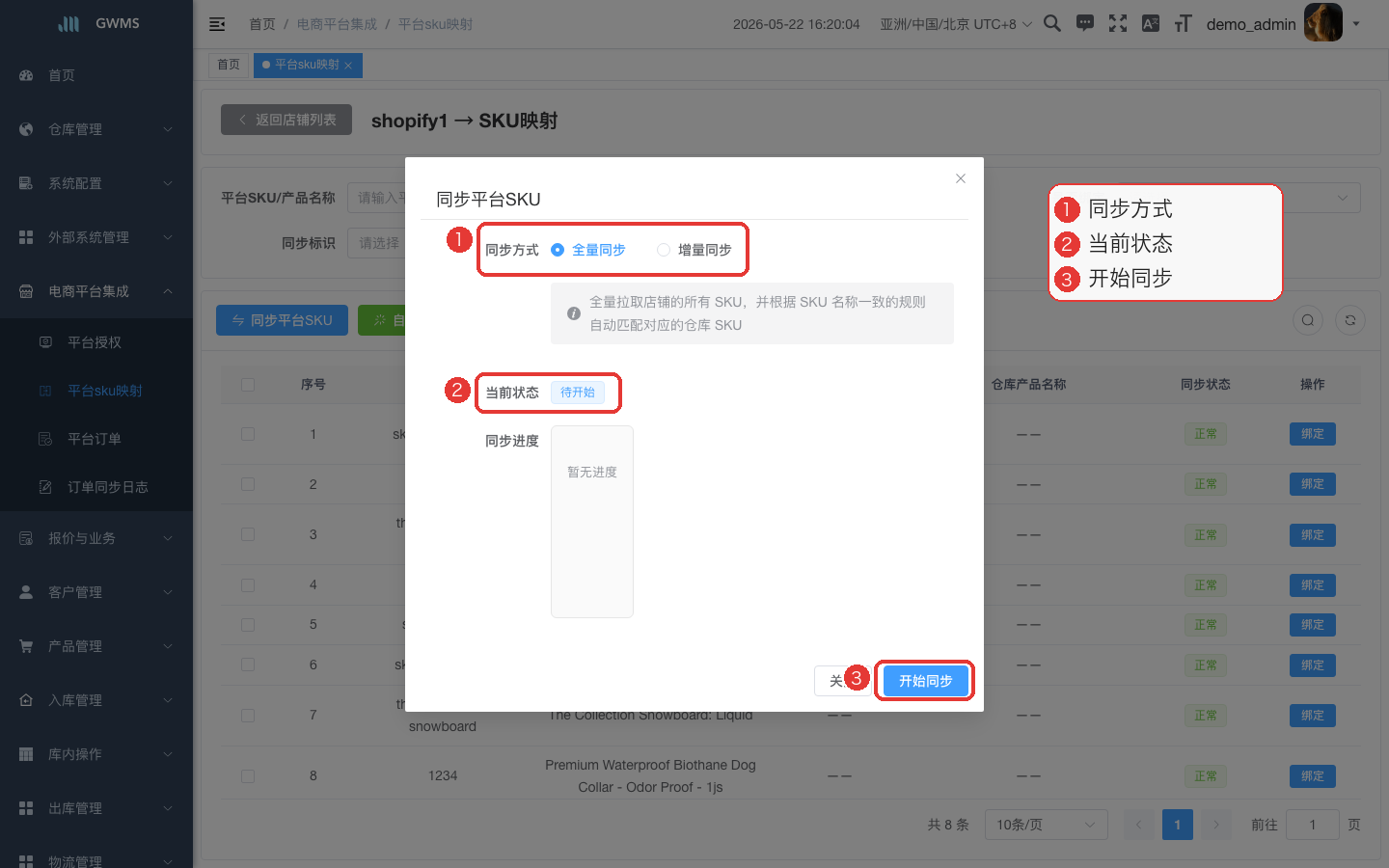Screen dimensions: 1389x868
Task: Open the 平台sku映射 menu item
Action: (x=96, y=391)
